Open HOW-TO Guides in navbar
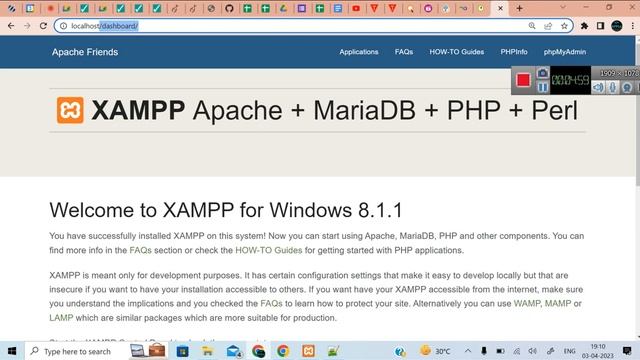640x360 pixels. (457, 52)
